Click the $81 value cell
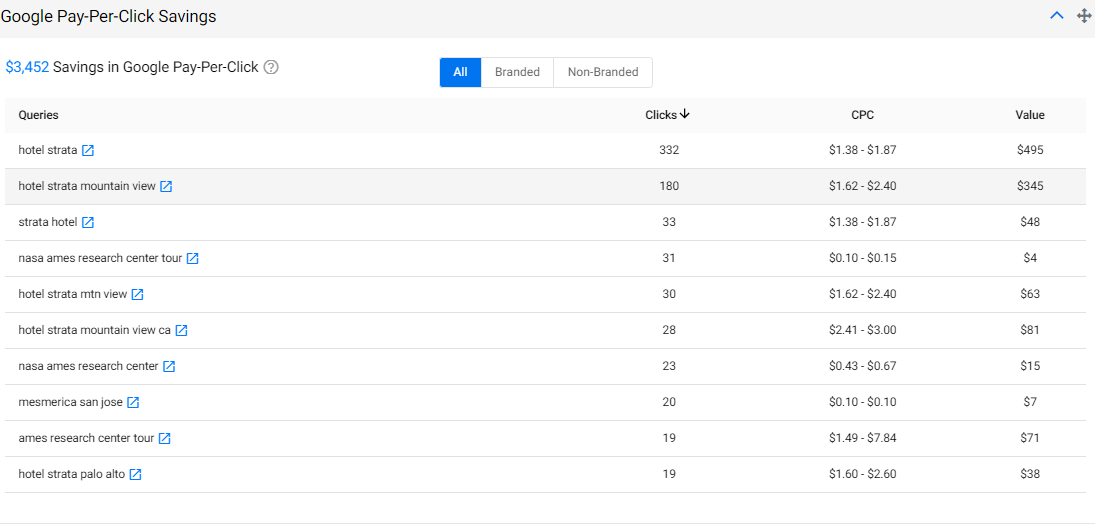The height and width of the screenshot is (524, 1095). (x=1030, y=330)
